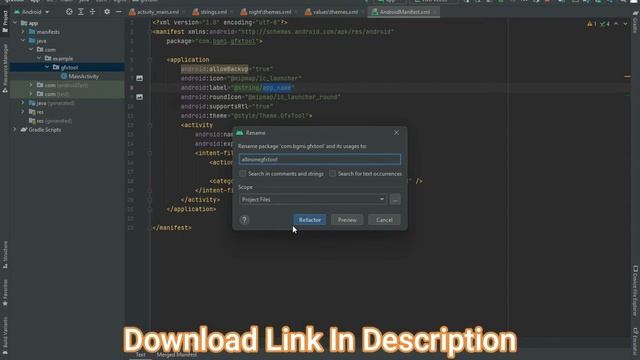640x360 pixels.
Task: Collapse the gfxtool package arrow
Action: pos(47,67)
